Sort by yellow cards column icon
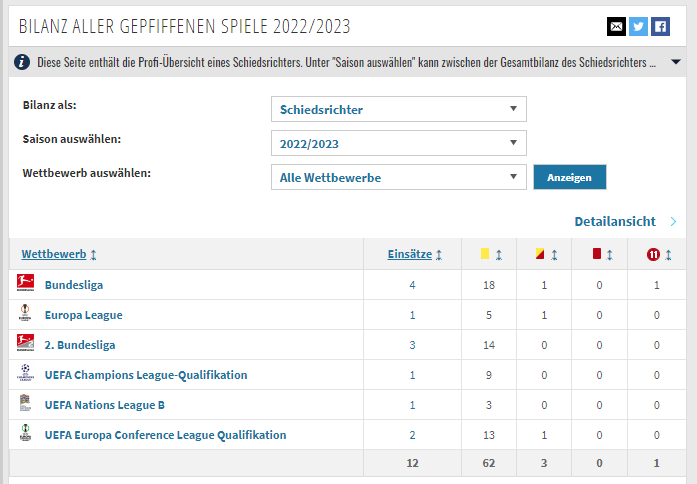Screen dimensions: 697x484 click(499, 255)
